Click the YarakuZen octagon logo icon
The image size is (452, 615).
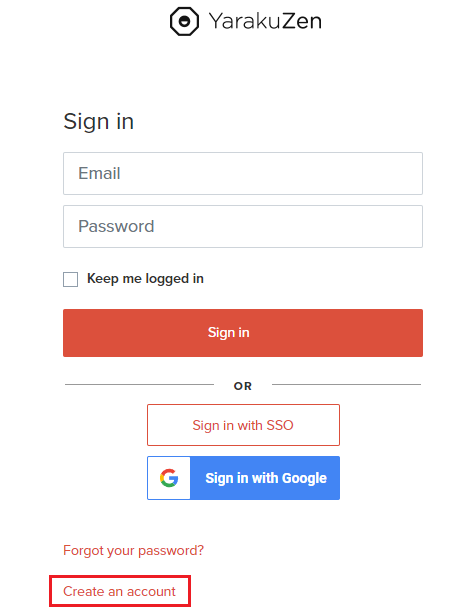(184, 21)
